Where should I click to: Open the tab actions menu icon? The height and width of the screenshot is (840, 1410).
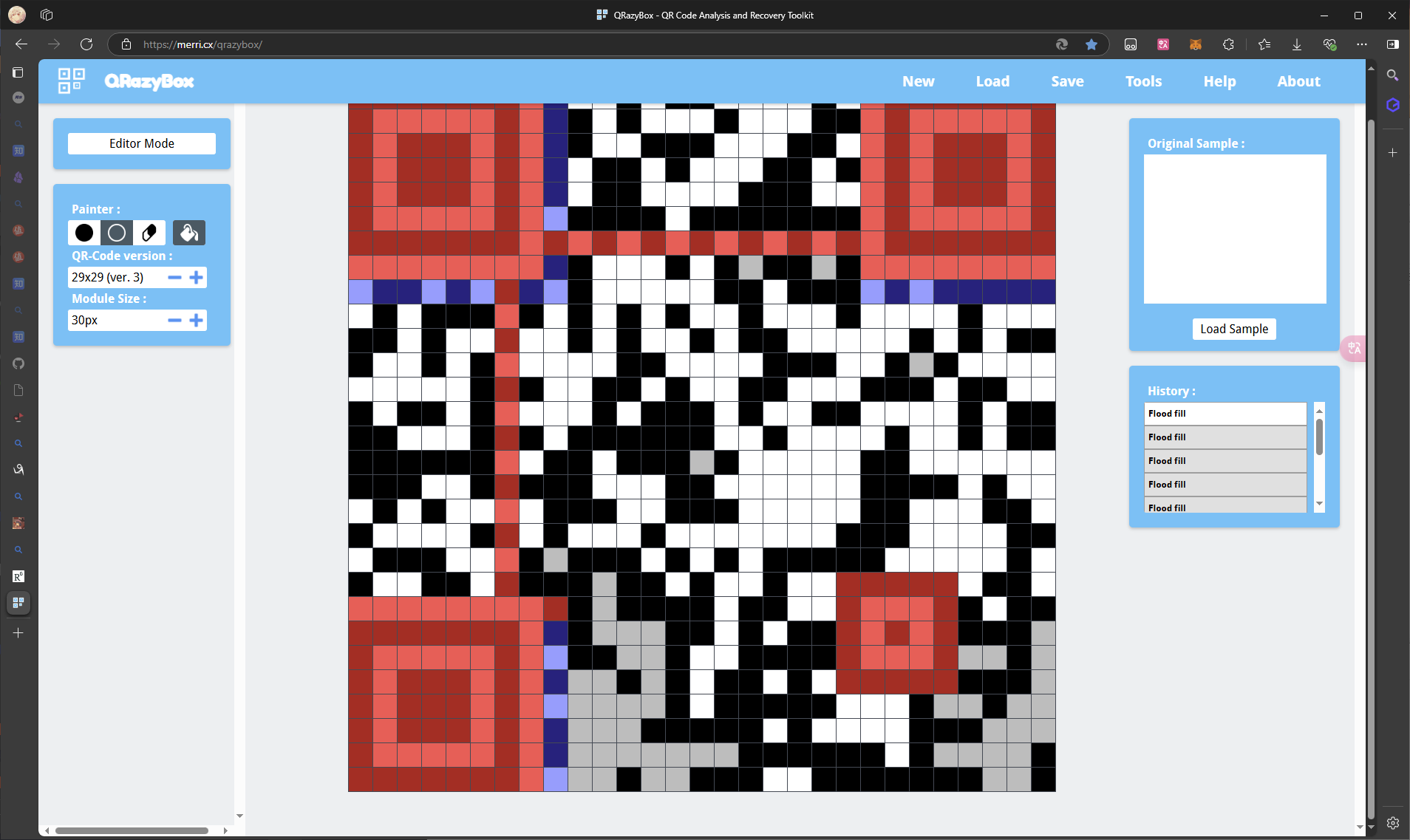coord(47,15)
